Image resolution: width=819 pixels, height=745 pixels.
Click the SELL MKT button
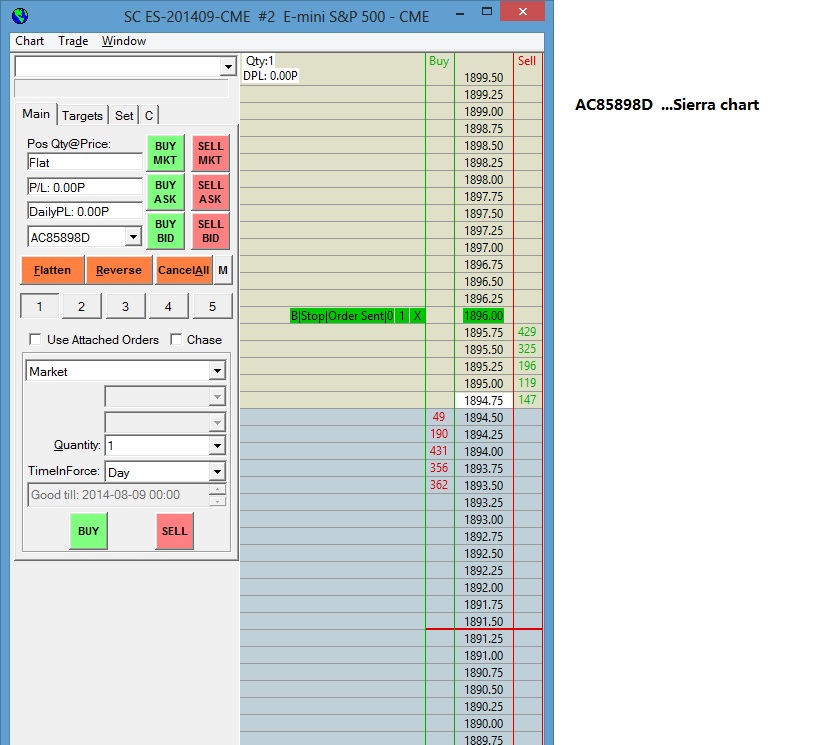coord(210,153)
